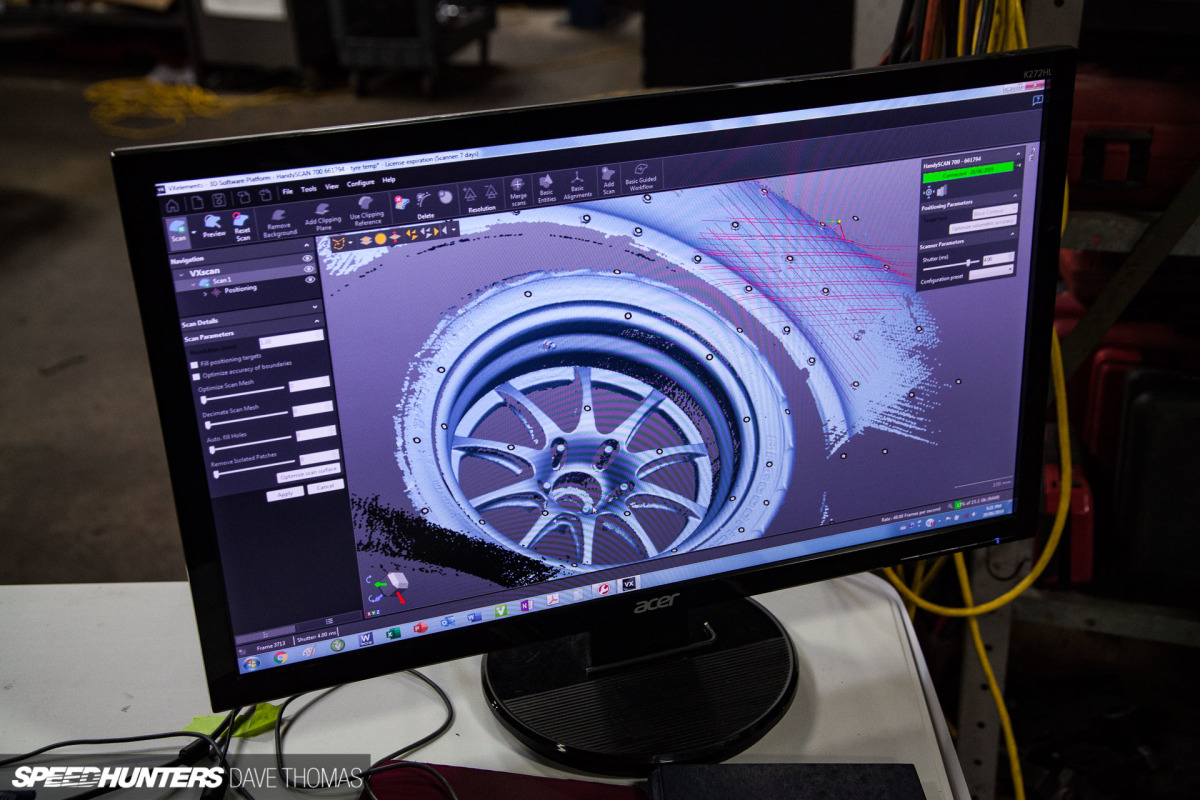This screenshot has width=1200, height=800.
Task: Collapse the VXscan tree node
Action: click(181, 275)
